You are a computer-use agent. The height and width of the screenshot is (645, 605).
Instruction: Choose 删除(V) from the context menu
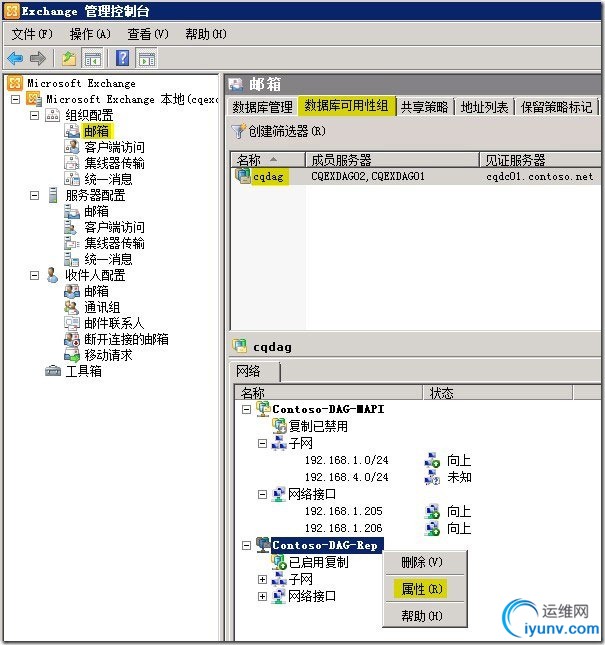422,561
